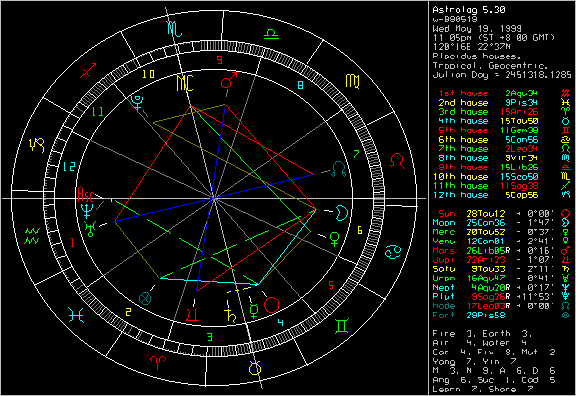Viewport: 576px width, 396px height.
Task: Select the Jupiter position '22Ari23'
Action: [x=486, y=260]
